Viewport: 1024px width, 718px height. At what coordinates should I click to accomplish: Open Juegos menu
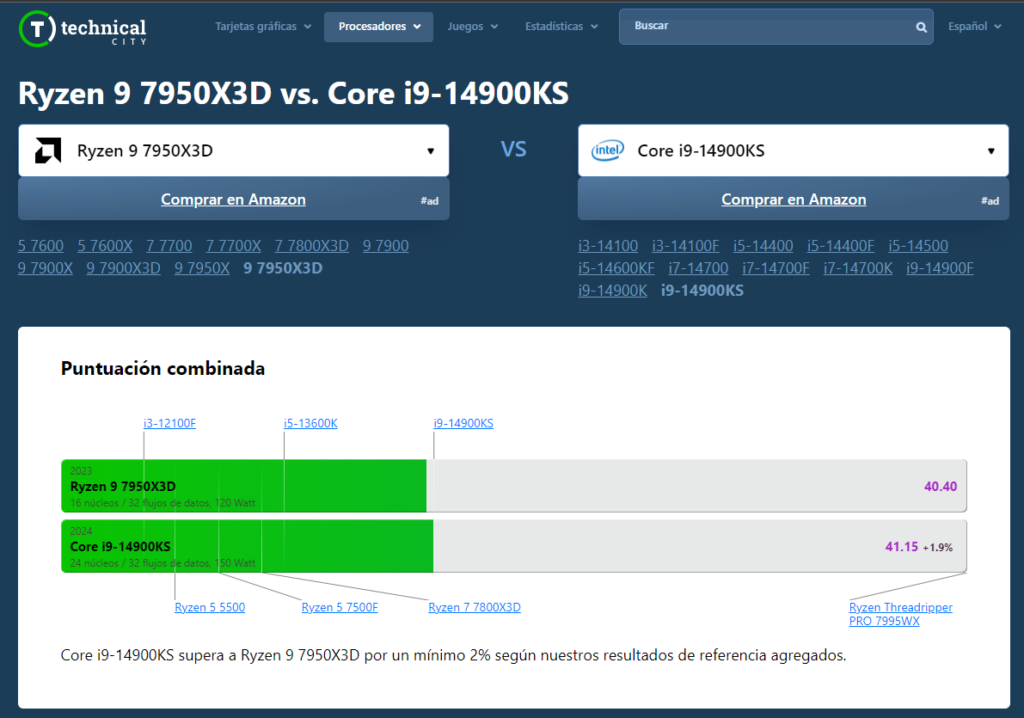[x=472, y=27]
